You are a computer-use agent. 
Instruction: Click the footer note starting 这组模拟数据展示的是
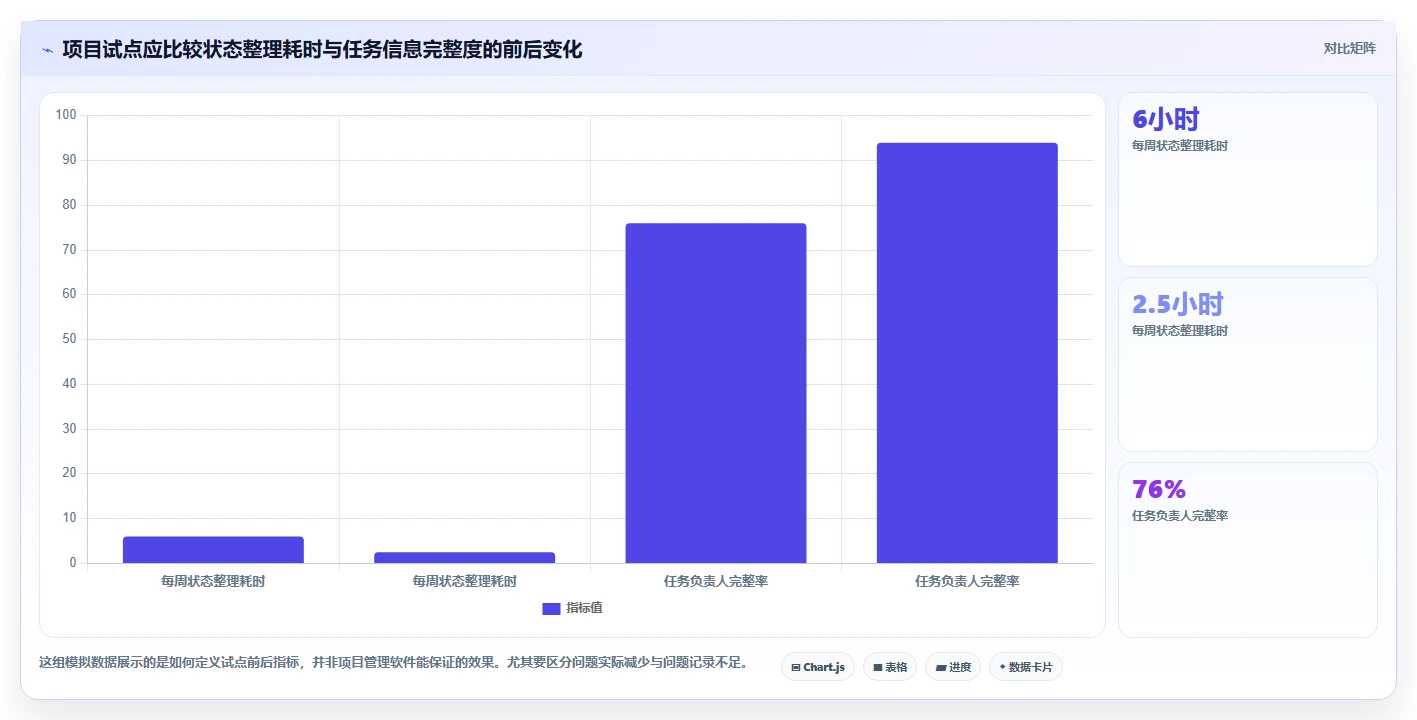394,662
